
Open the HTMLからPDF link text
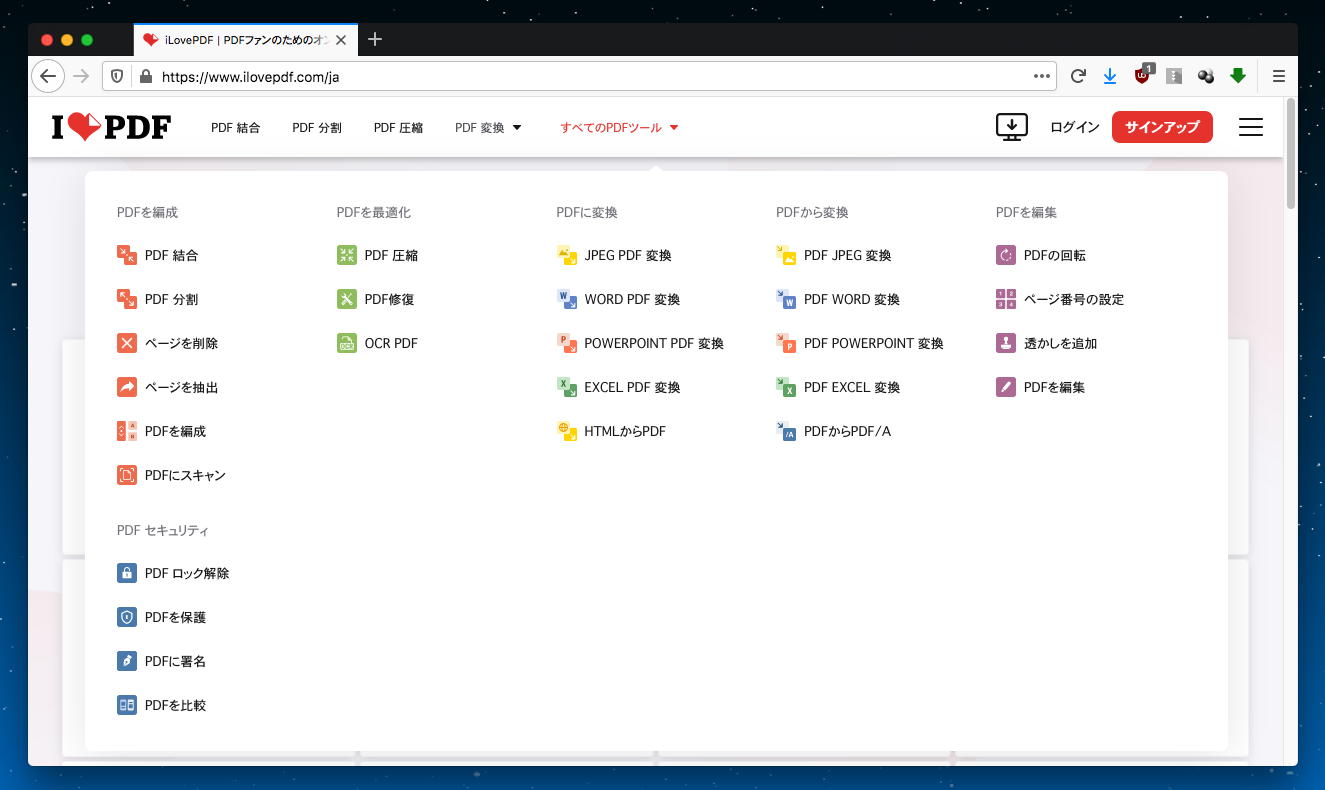(x=625, y=431)
